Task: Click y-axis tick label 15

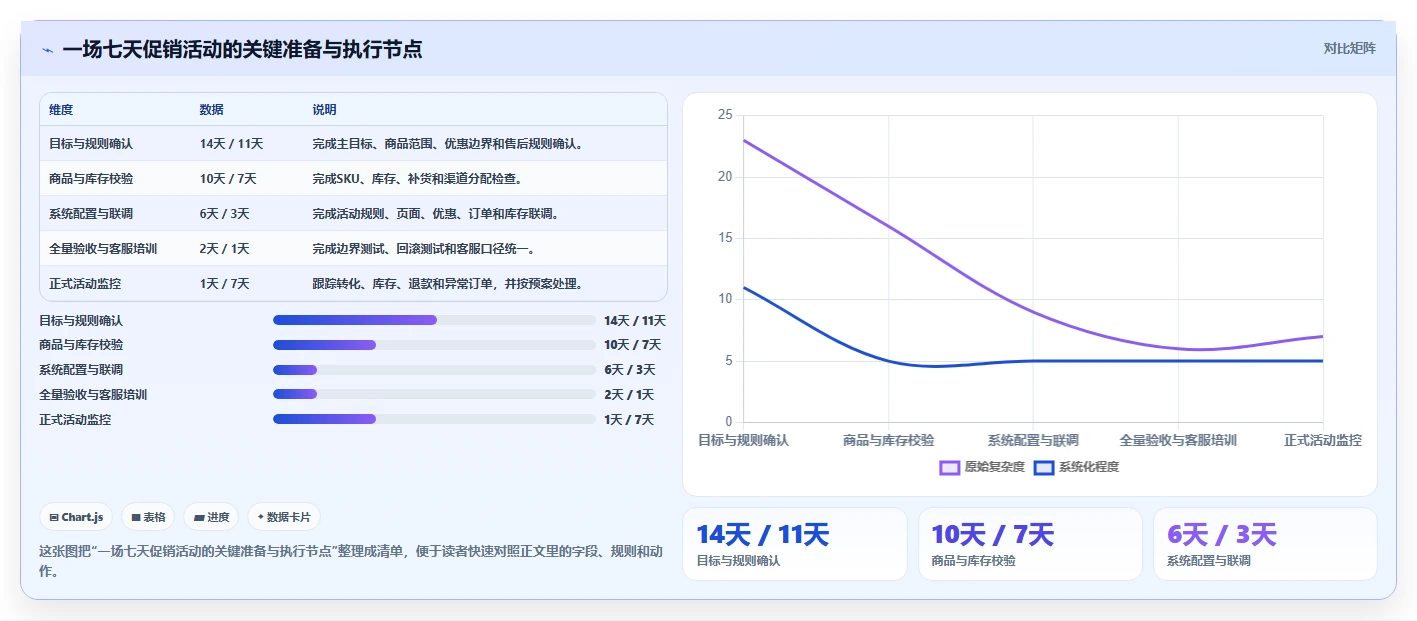Action: click(726, 238)
